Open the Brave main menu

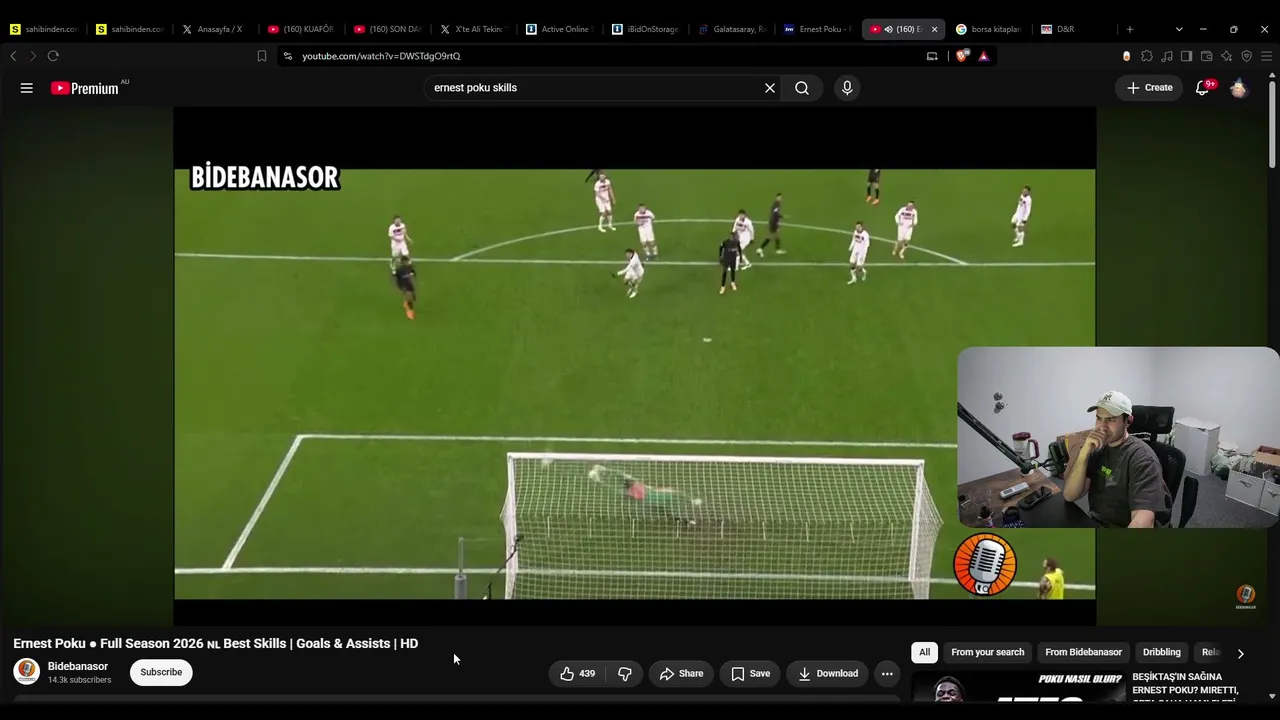coord(1265,56)
